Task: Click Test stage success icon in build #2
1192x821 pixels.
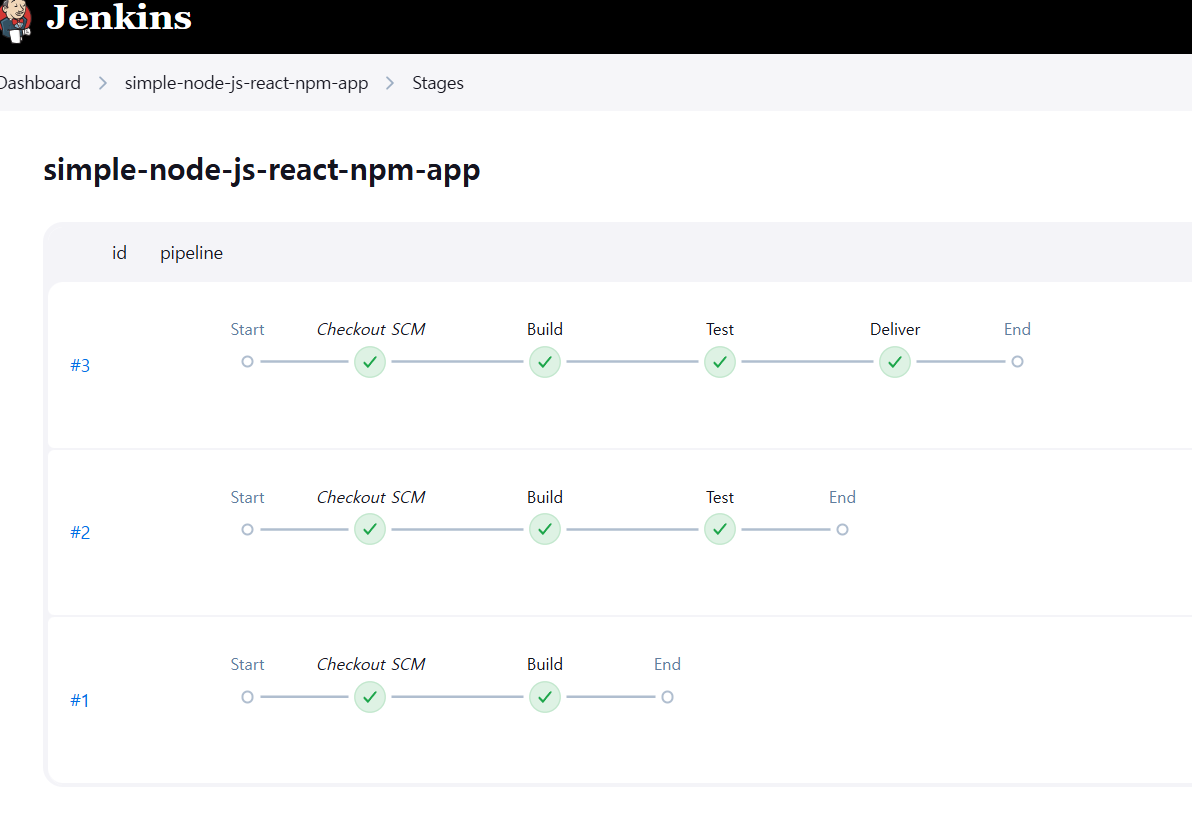Action: click(x=720, y=530)
